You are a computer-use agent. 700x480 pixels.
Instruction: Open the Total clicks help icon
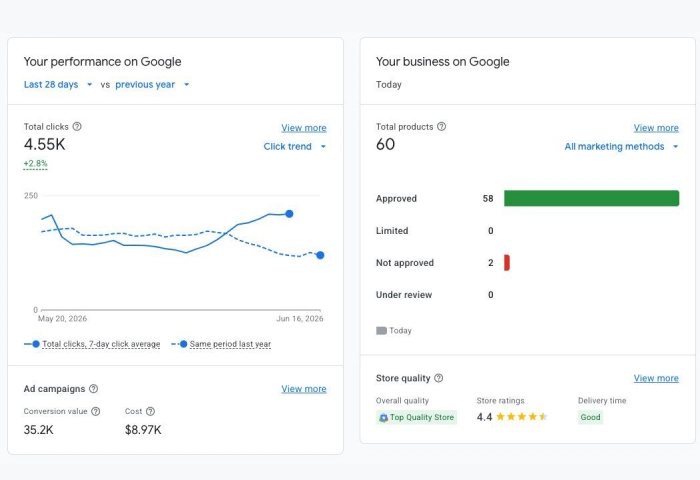click(x=77, y=126)
